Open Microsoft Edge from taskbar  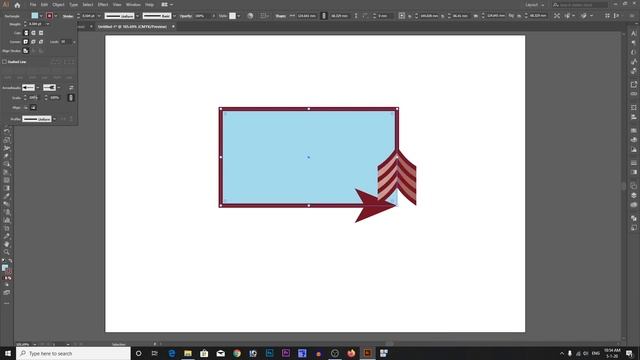coord(171,353)
